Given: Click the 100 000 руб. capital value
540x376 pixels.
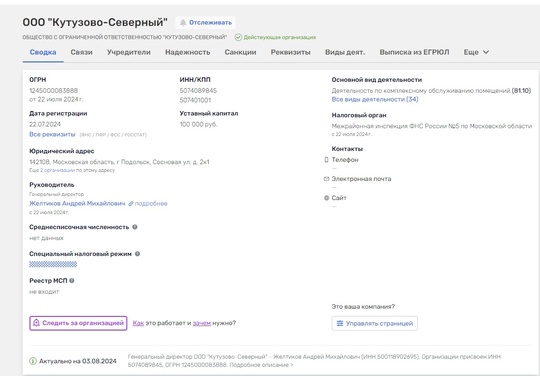Looking at the screenshot, I should point(198,124).
